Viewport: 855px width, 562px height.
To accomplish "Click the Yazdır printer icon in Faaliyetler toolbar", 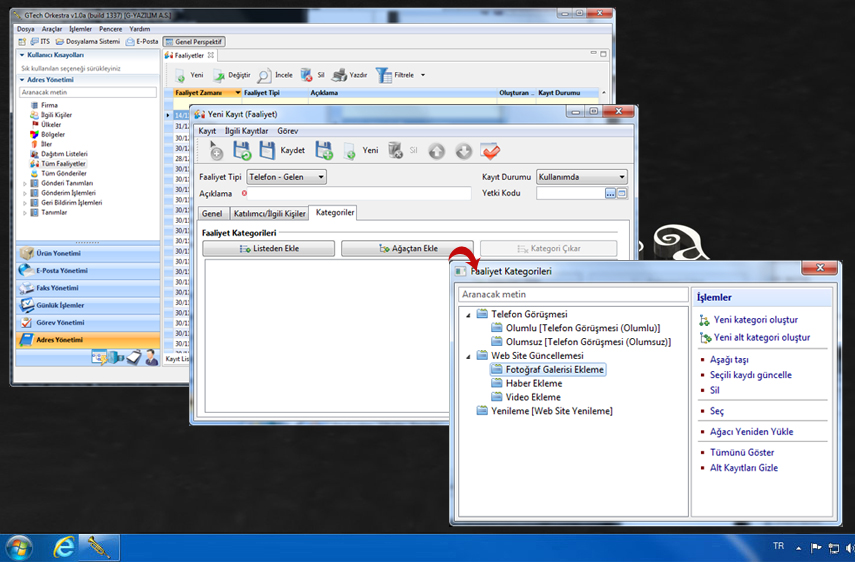I will coord(339,75).
